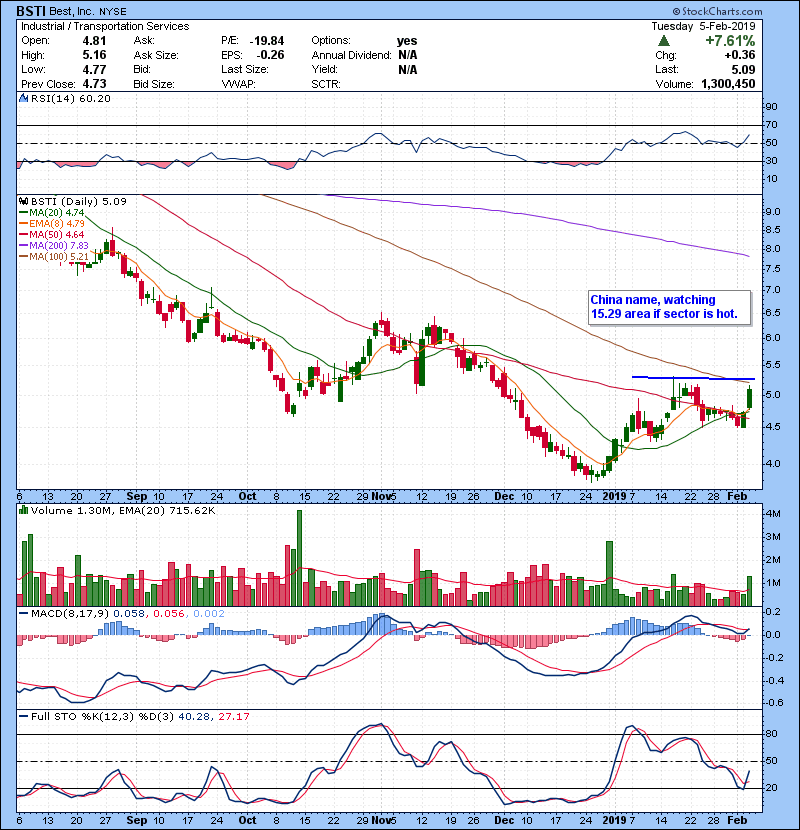Click the "Ask Size:" label
This screenshot has width=800, height=830.
point(156,55)
